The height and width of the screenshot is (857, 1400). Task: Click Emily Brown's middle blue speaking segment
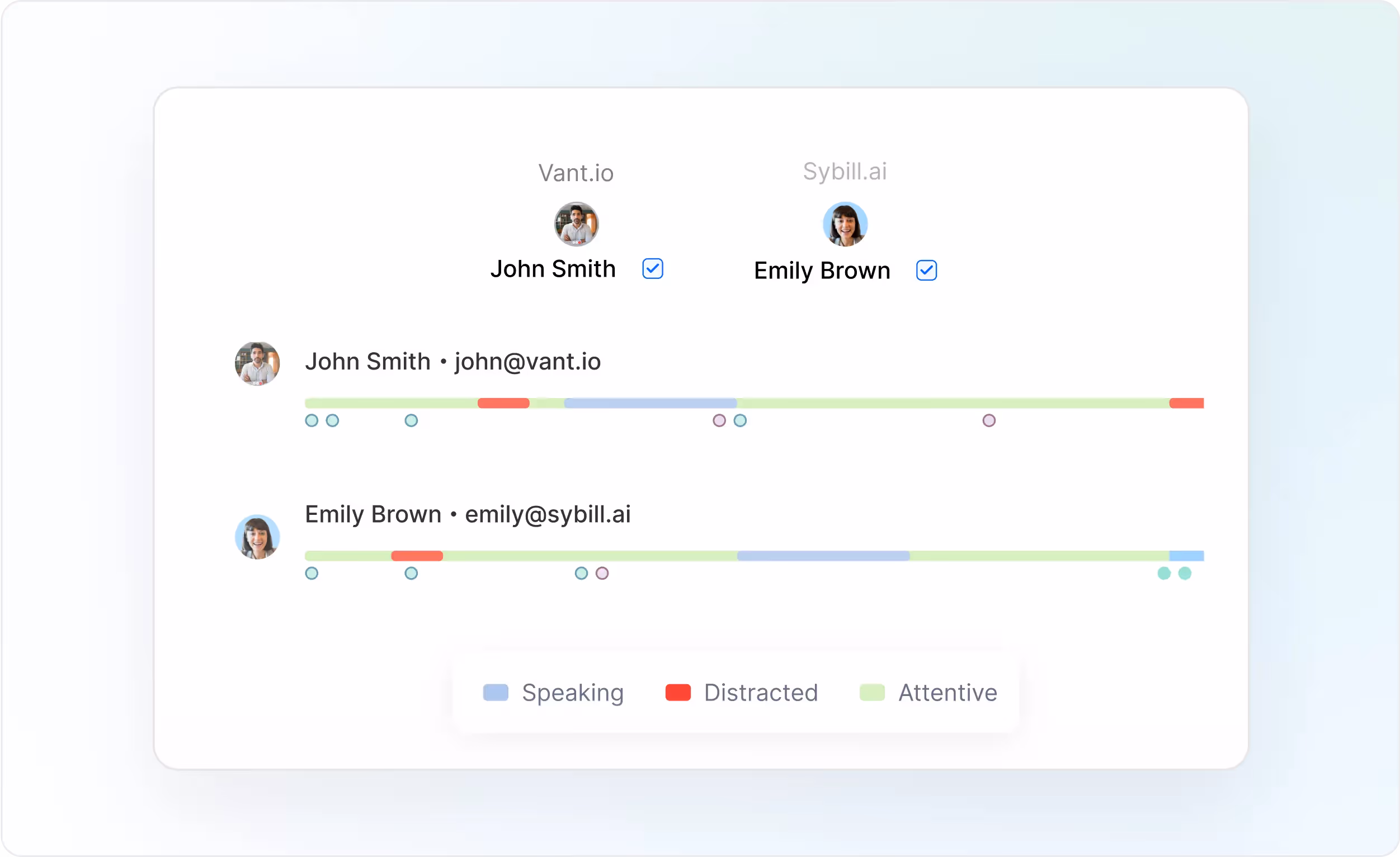(823, 556)
